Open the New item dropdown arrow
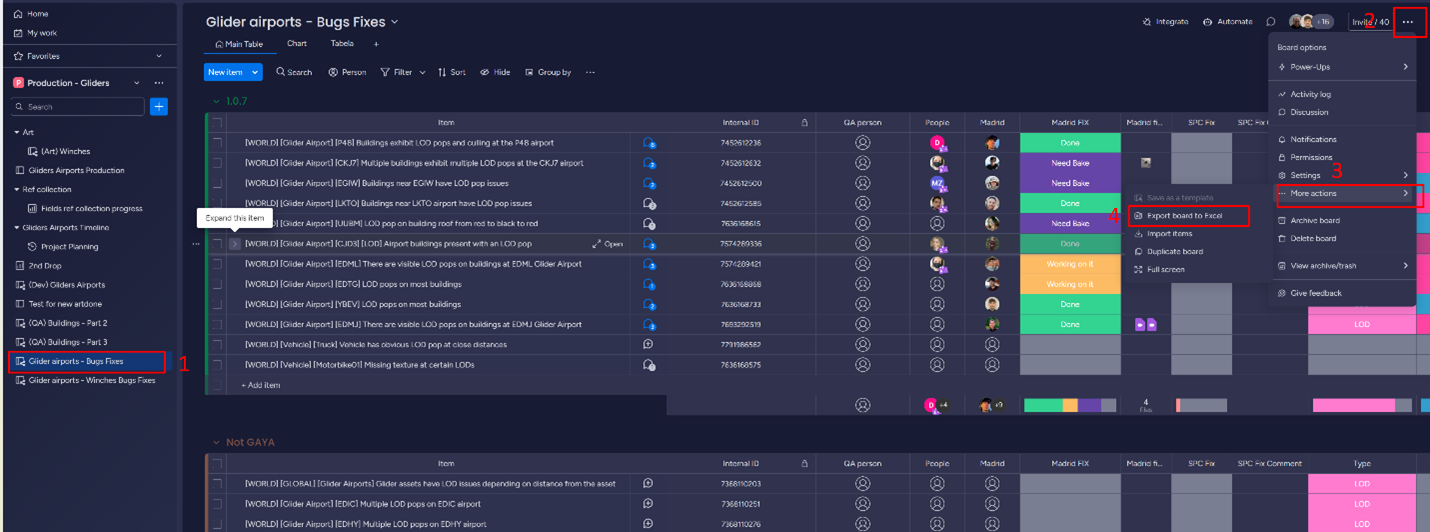 coord(255,72)
